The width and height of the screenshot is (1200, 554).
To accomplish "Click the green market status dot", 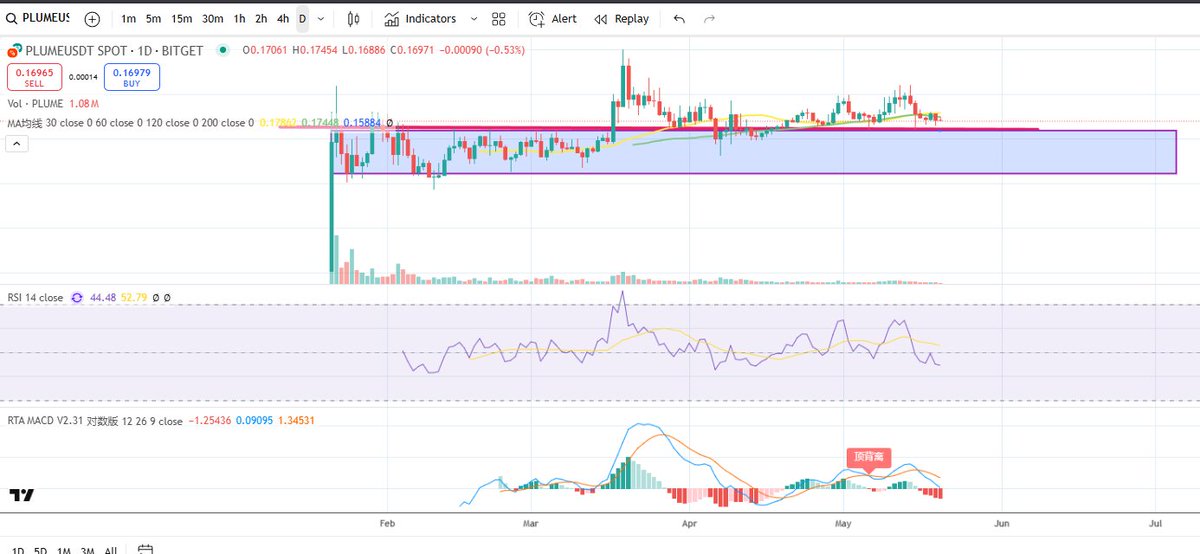I will coord(222,49).
